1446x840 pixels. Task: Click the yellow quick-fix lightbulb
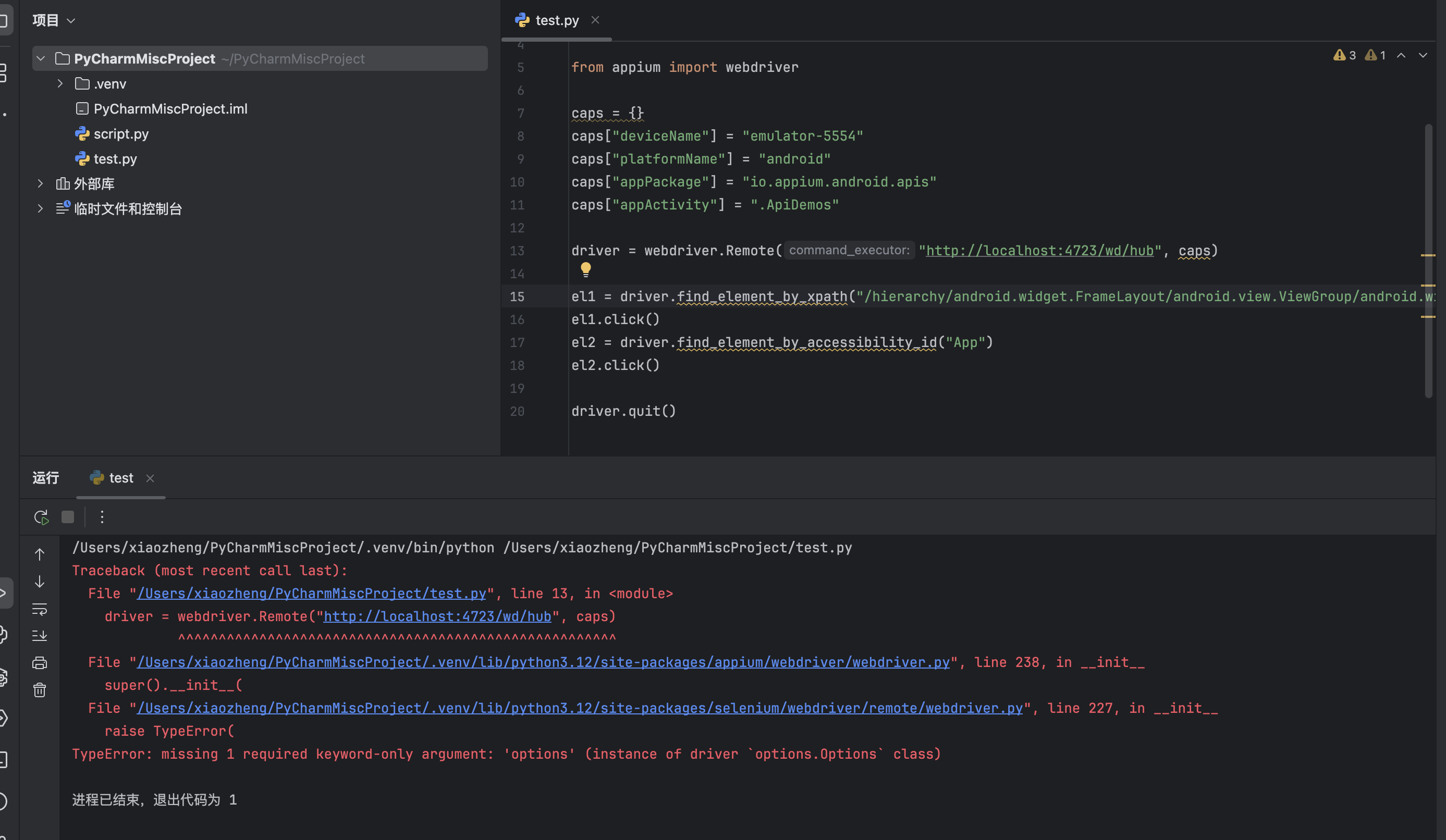click(x=585, y=269)
